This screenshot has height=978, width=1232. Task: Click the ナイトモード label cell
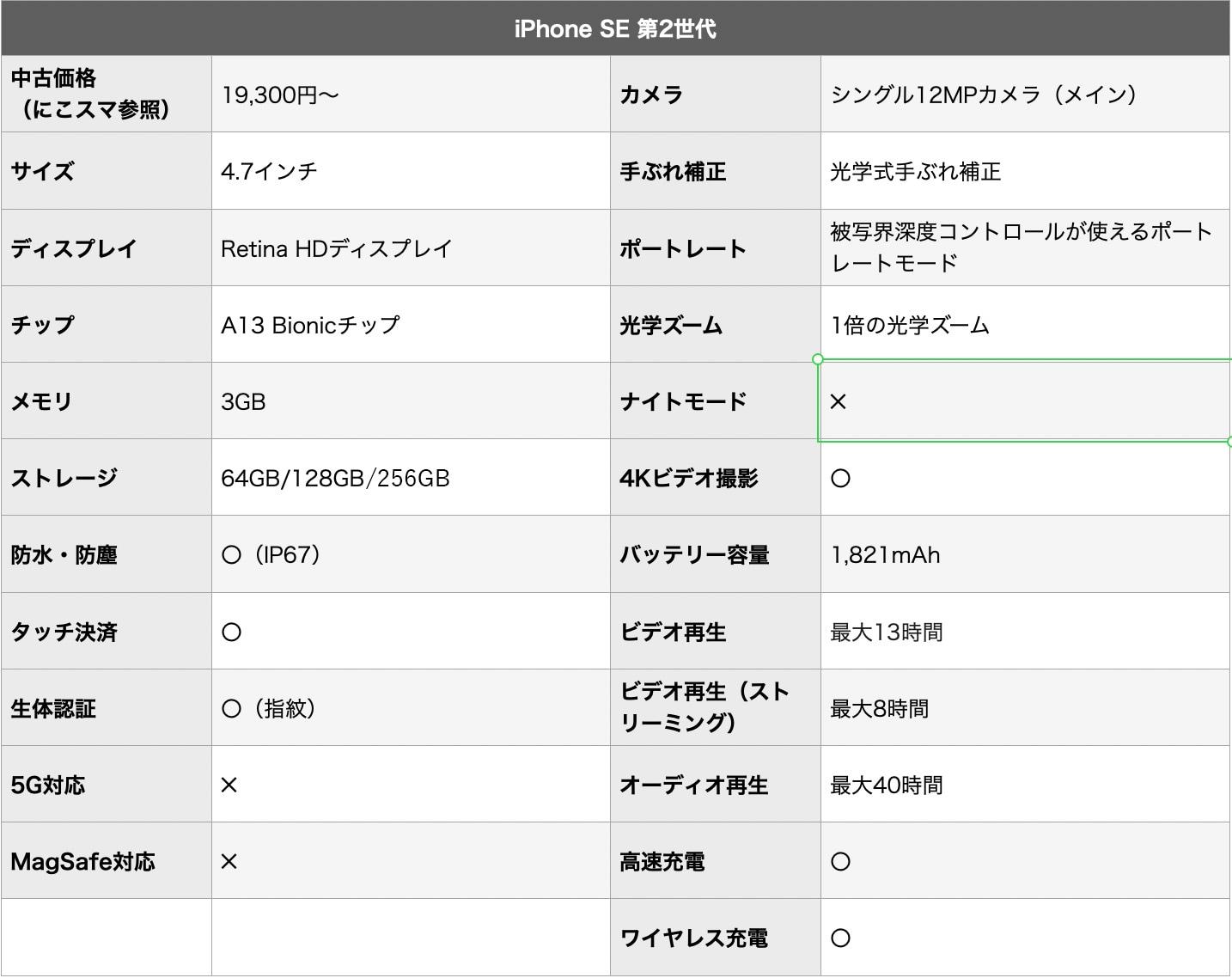point(716,400)
